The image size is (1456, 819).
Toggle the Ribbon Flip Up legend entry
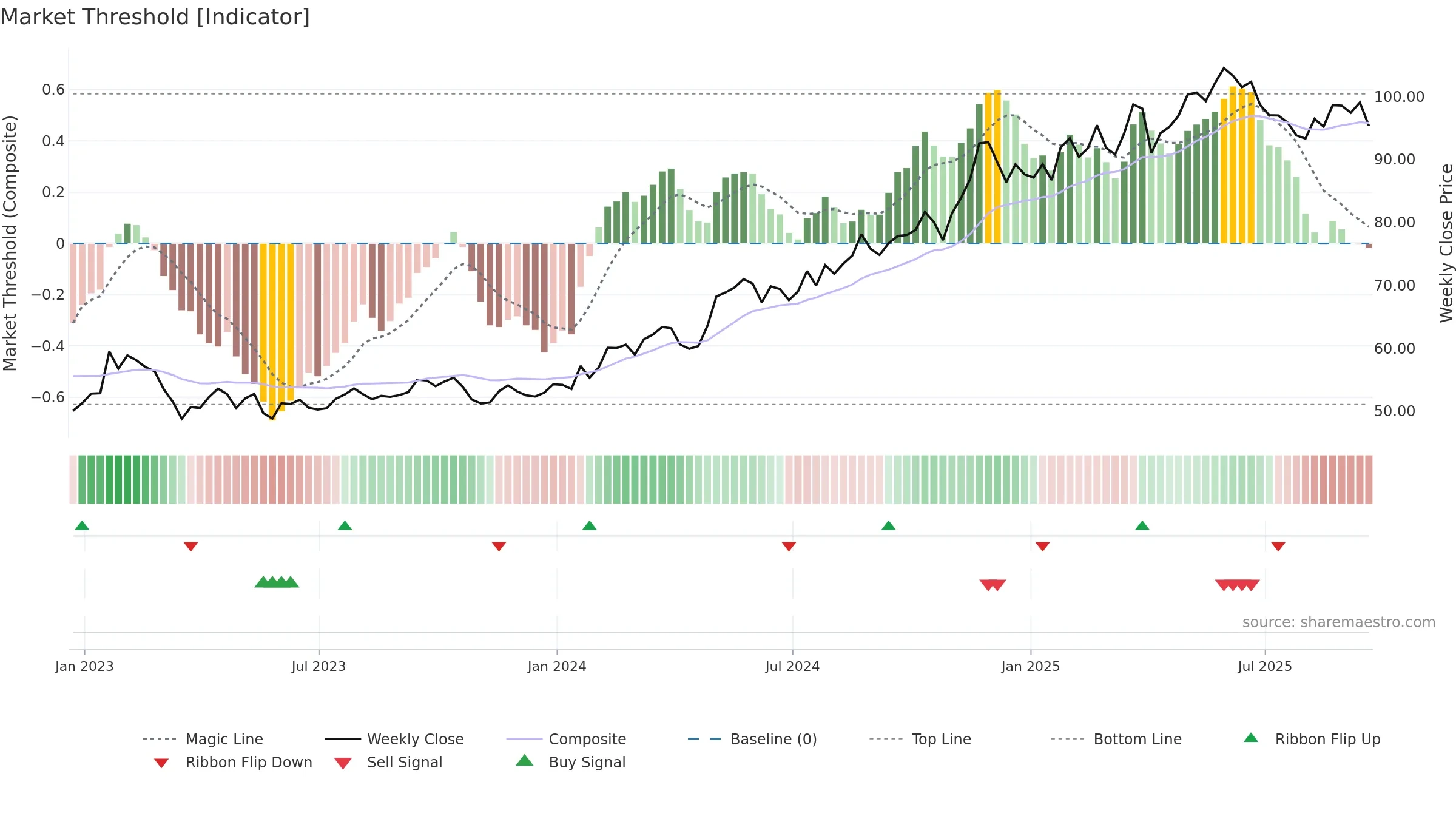pos(1312,739)
